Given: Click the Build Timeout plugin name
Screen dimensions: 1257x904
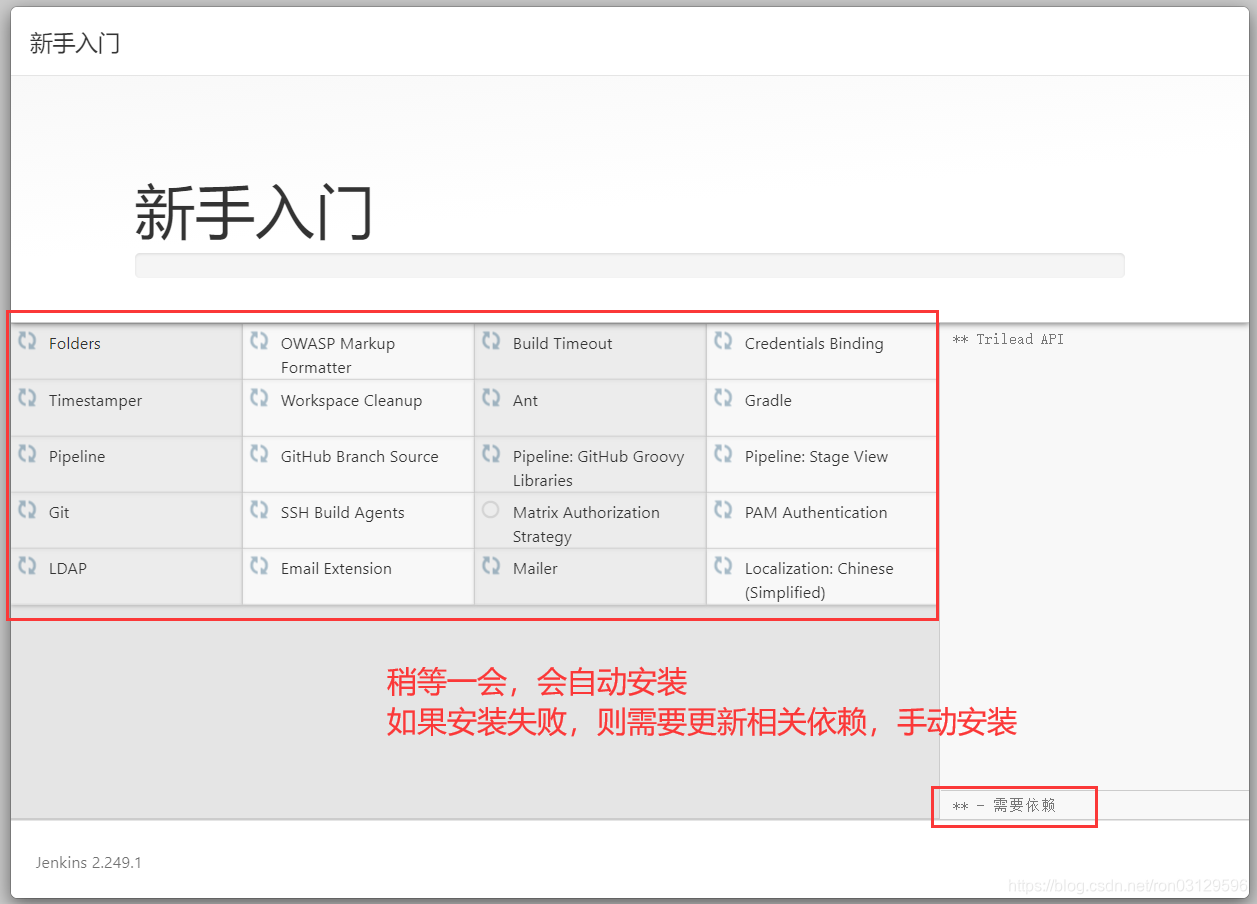Looking at the screenshot, I should click(563, 343).
